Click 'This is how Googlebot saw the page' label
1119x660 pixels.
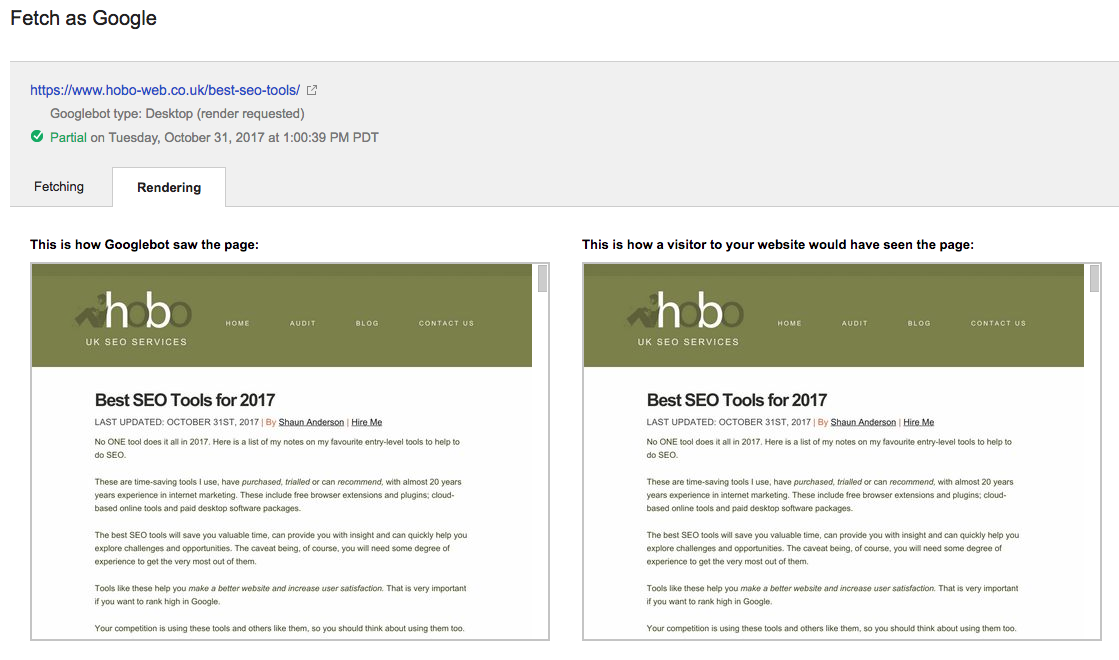tap(144, 245)
